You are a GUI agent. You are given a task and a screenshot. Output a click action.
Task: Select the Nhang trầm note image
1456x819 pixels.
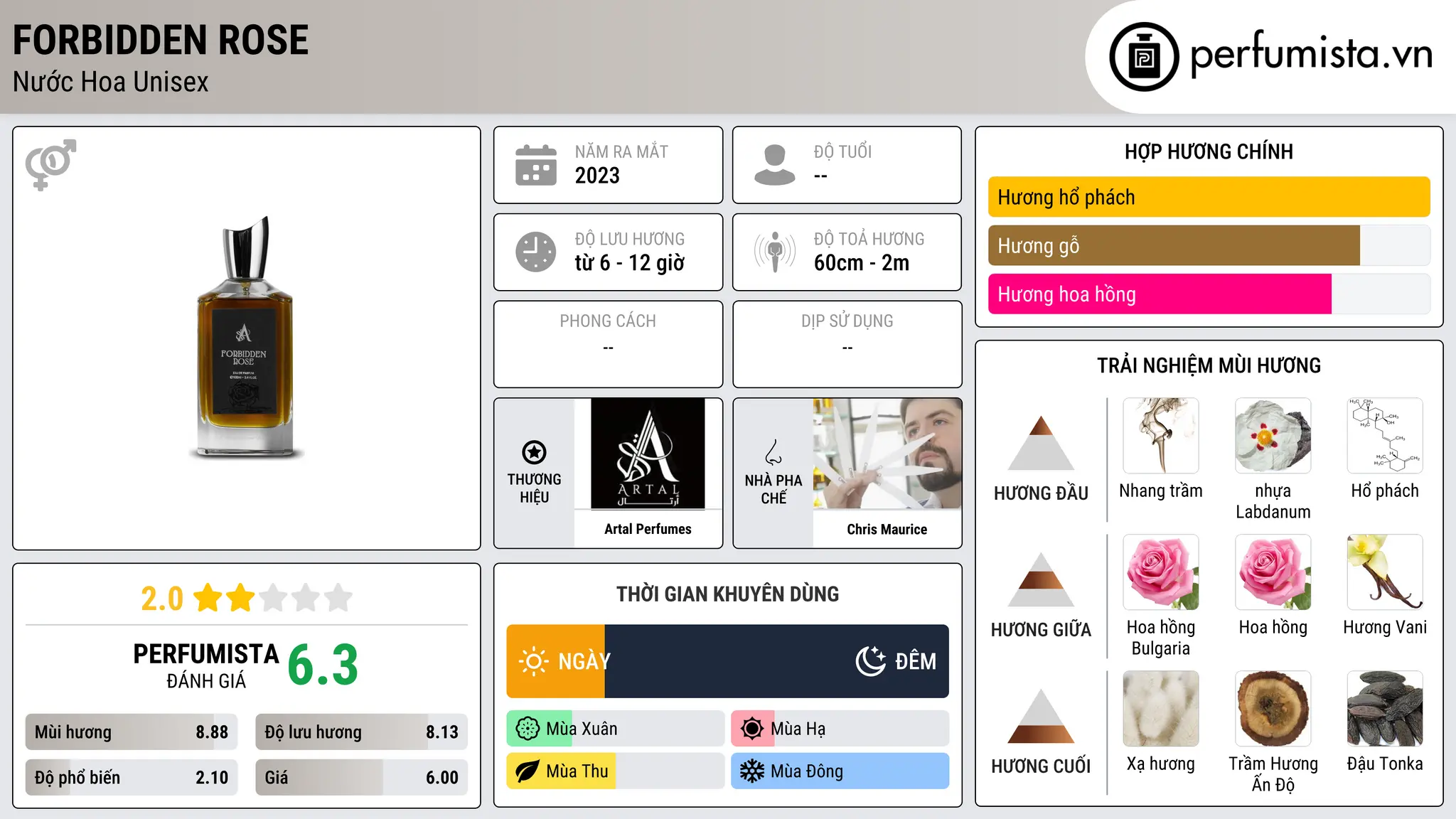1161,436
